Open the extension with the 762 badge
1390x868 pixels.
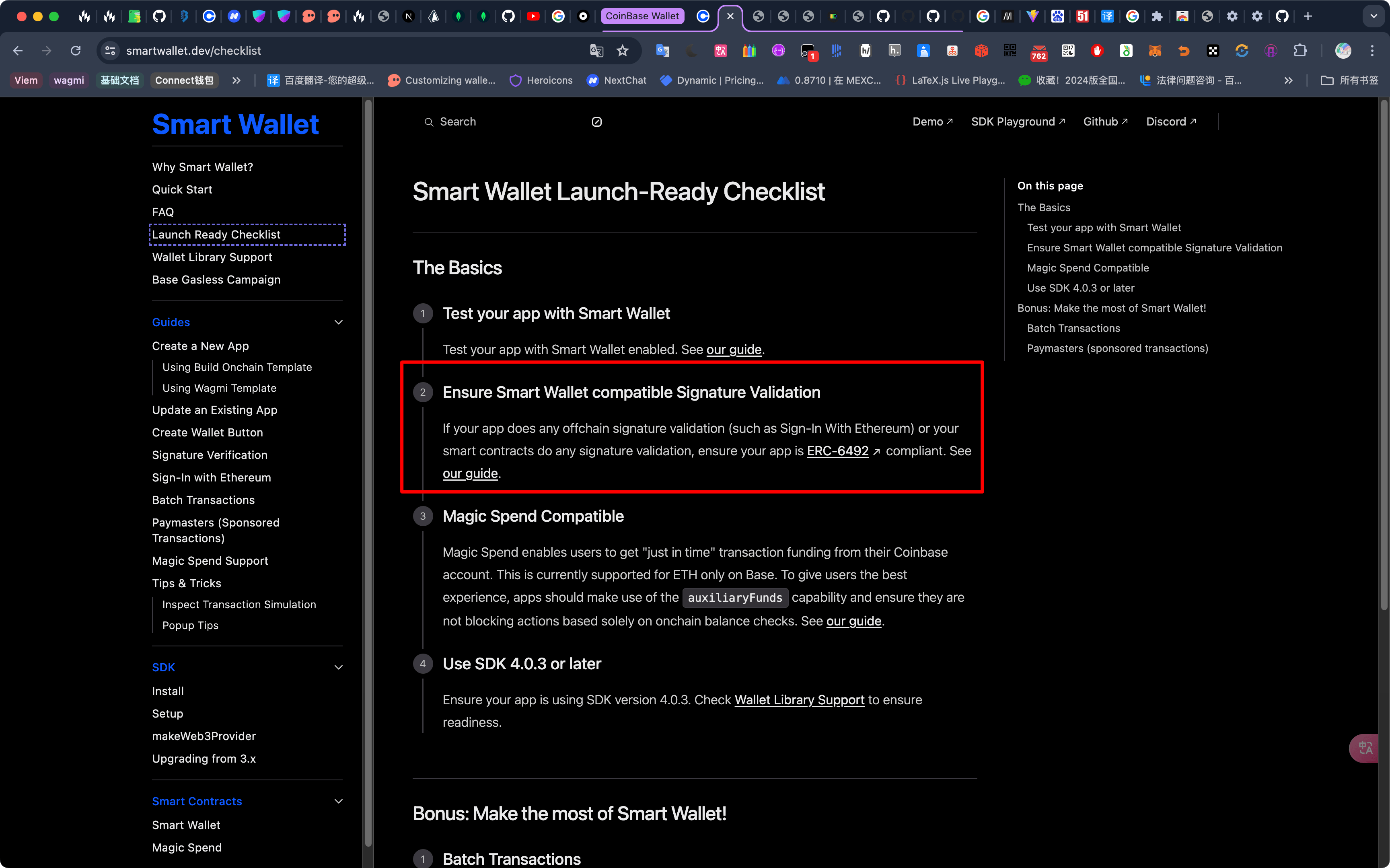1039,51
